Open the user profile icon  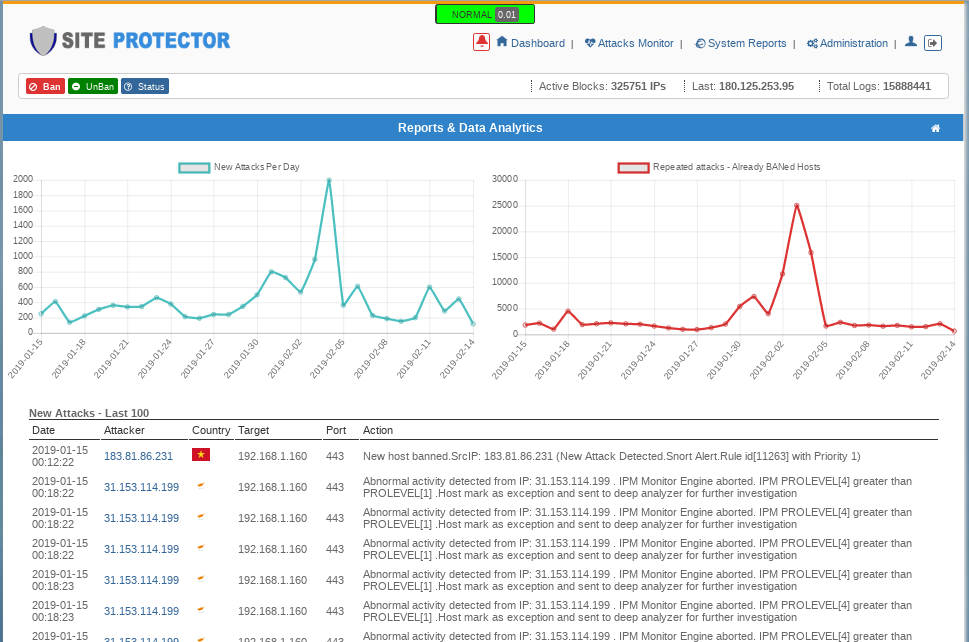pyautogui.click(x=910, y=42)
